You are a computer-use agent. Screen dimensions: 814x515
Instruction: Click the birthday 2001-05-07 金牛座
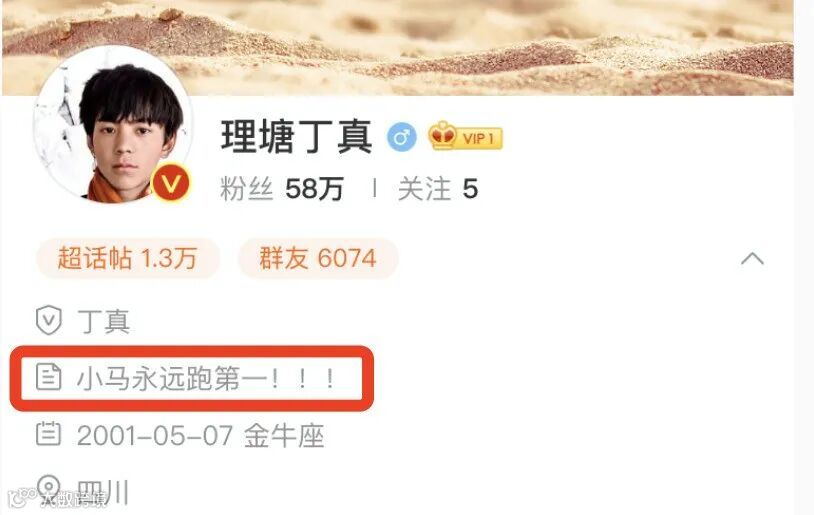tap(200, 435)
